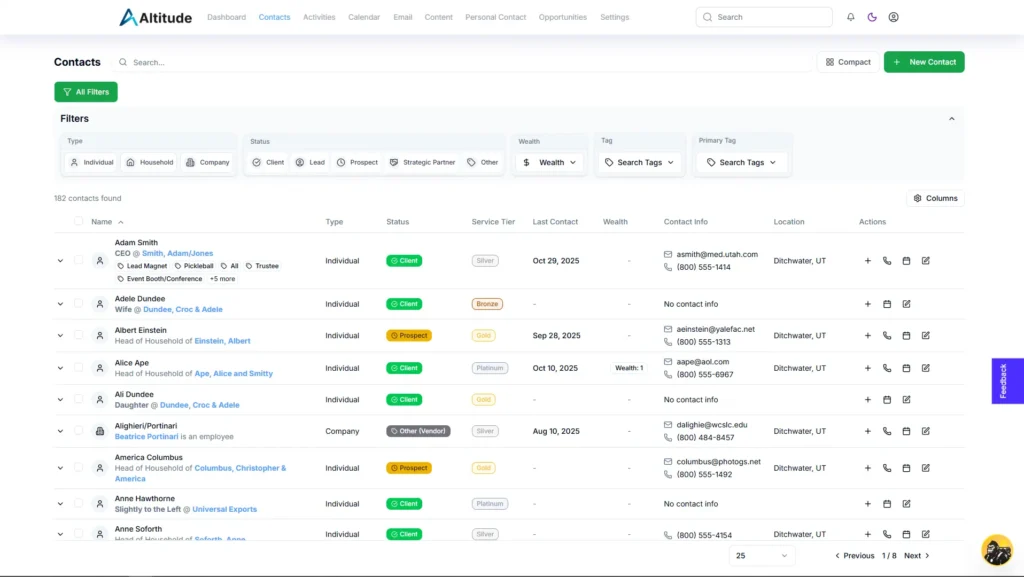Image resolution: width=1024 pixels, height=577 pixels.
Task: Open the Wealth filter dropdown
Action: [x=550, y=162]
